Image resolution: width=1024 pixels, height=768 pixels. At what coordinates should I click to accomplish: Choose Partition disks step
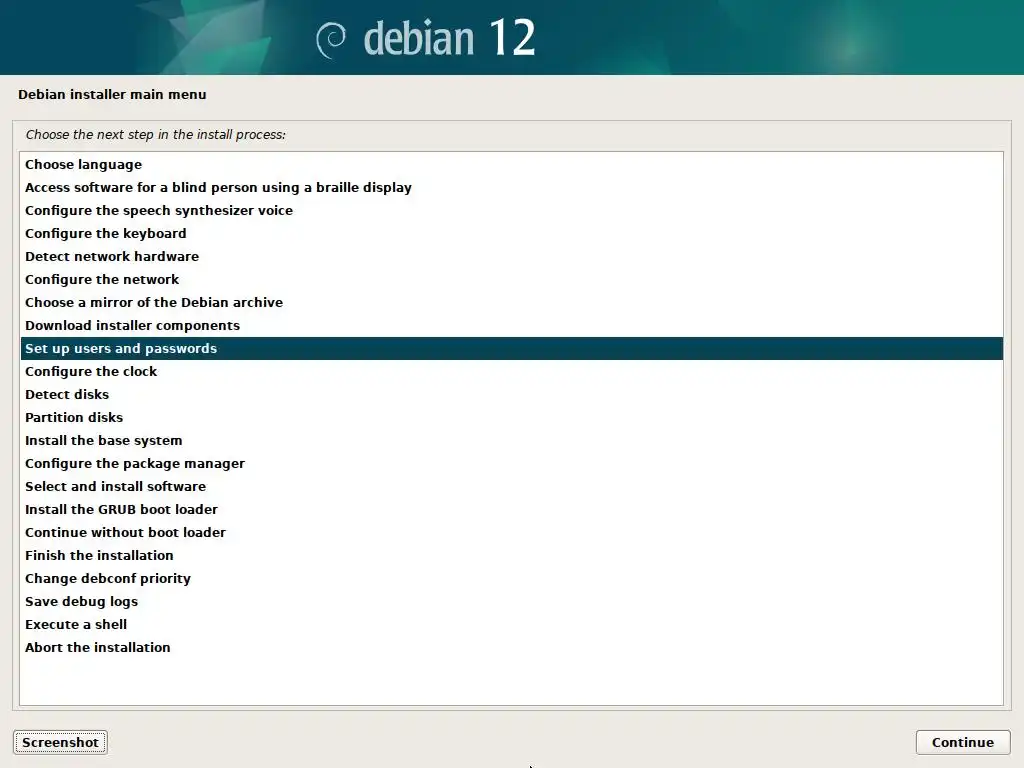click(x=511, y=417)
